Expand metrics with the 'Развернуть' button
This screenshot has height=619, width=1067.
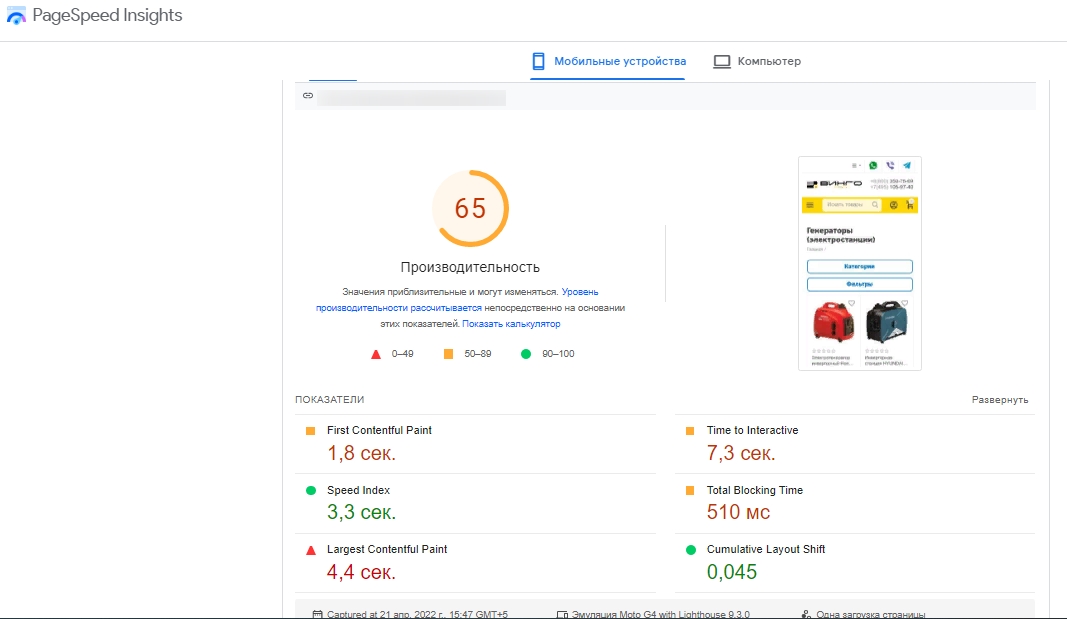tap(1000, 400)
